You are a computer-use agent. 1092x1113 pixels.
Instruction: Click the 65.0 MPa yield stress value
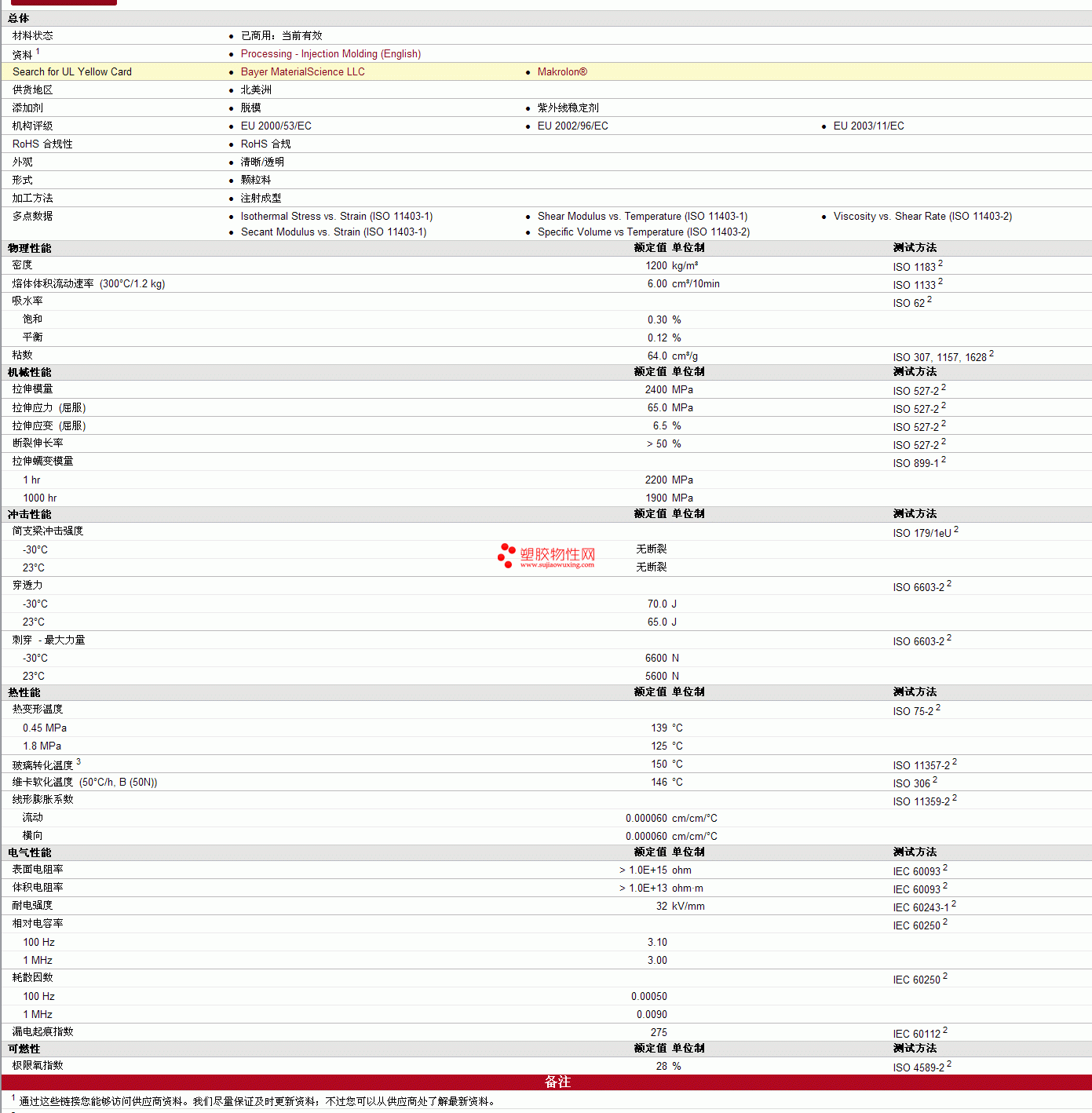click(670, 407)
